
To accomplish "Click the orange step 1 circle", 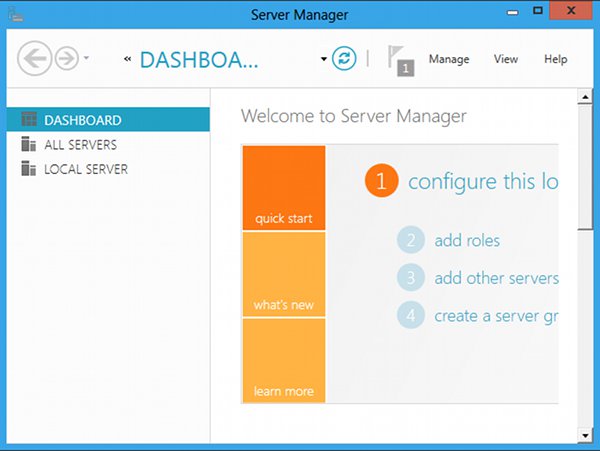I will point(381,181).
